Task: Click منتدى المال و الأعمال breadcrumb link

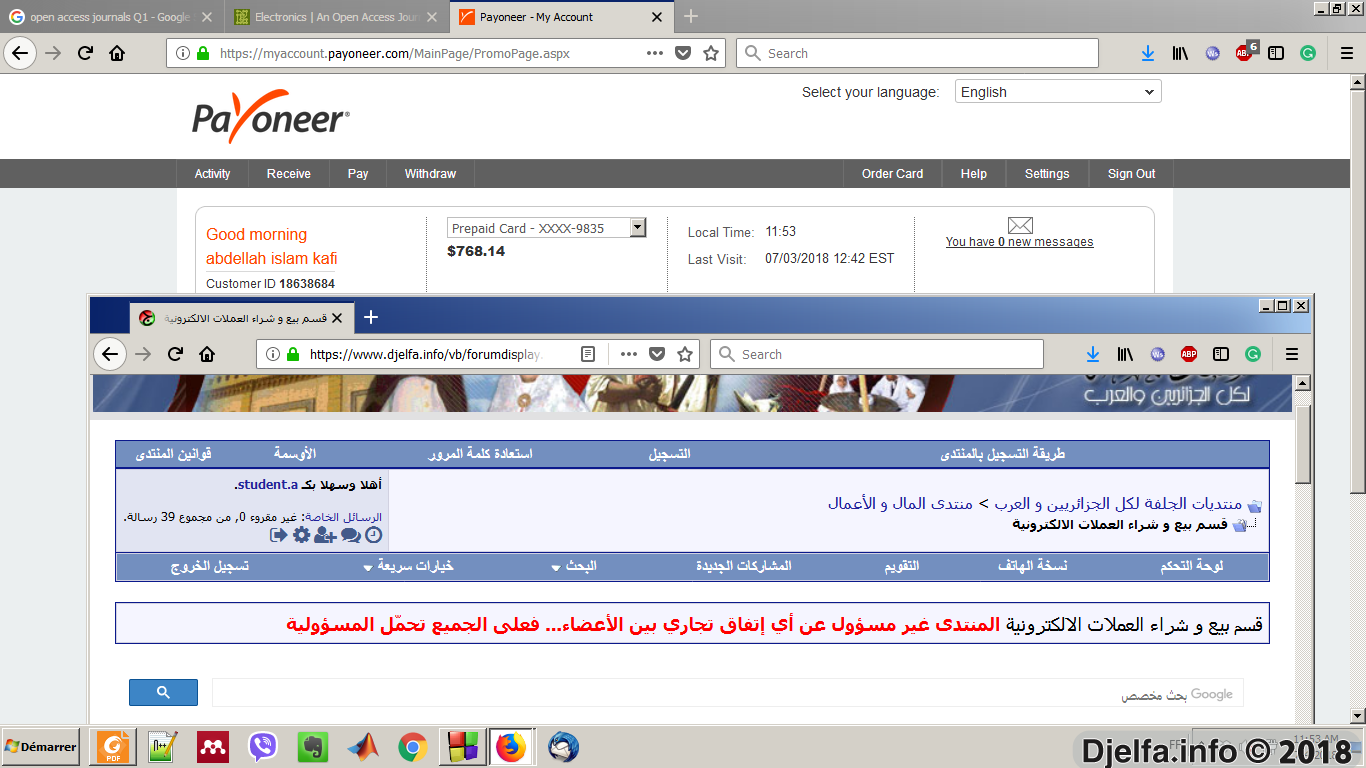Action: click(x=900, y=503)
